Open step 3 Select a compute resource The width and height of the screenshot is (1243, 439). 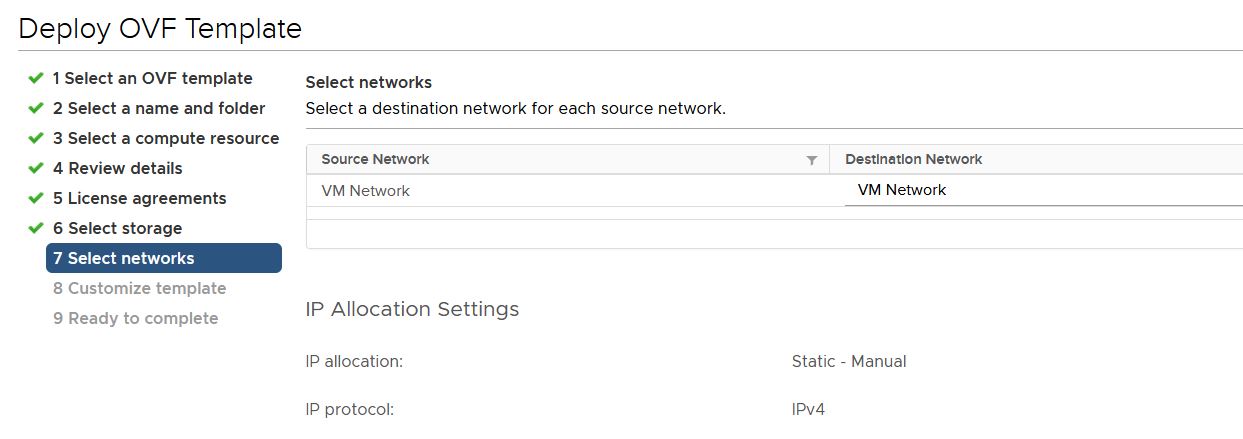click(166, 138)
